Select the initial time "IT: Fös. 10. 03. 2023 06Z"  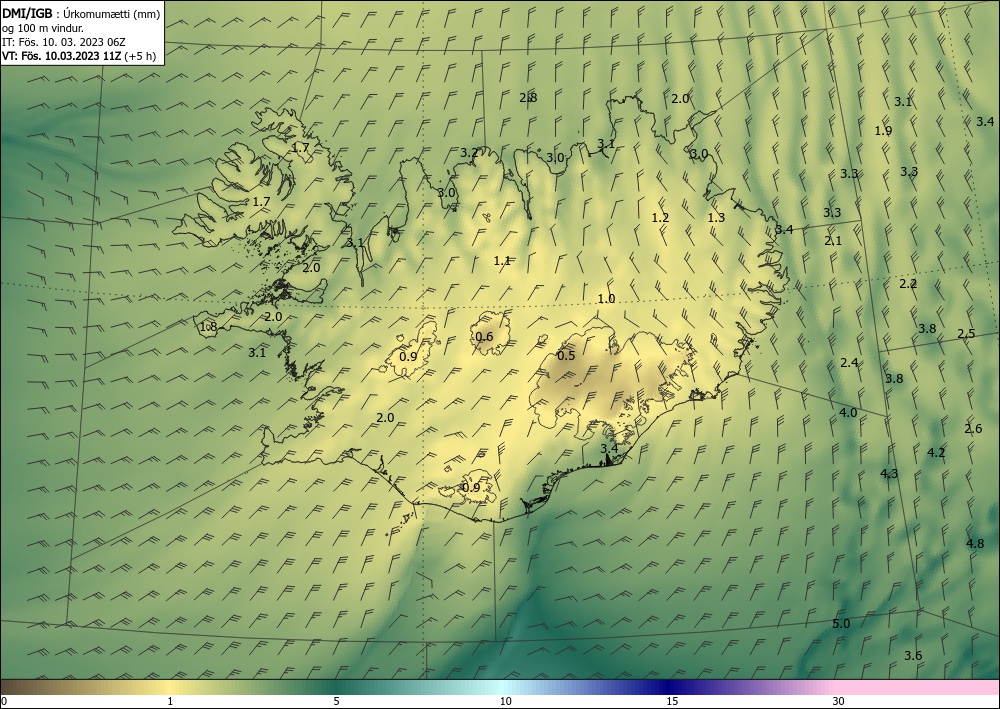[64, 42]
